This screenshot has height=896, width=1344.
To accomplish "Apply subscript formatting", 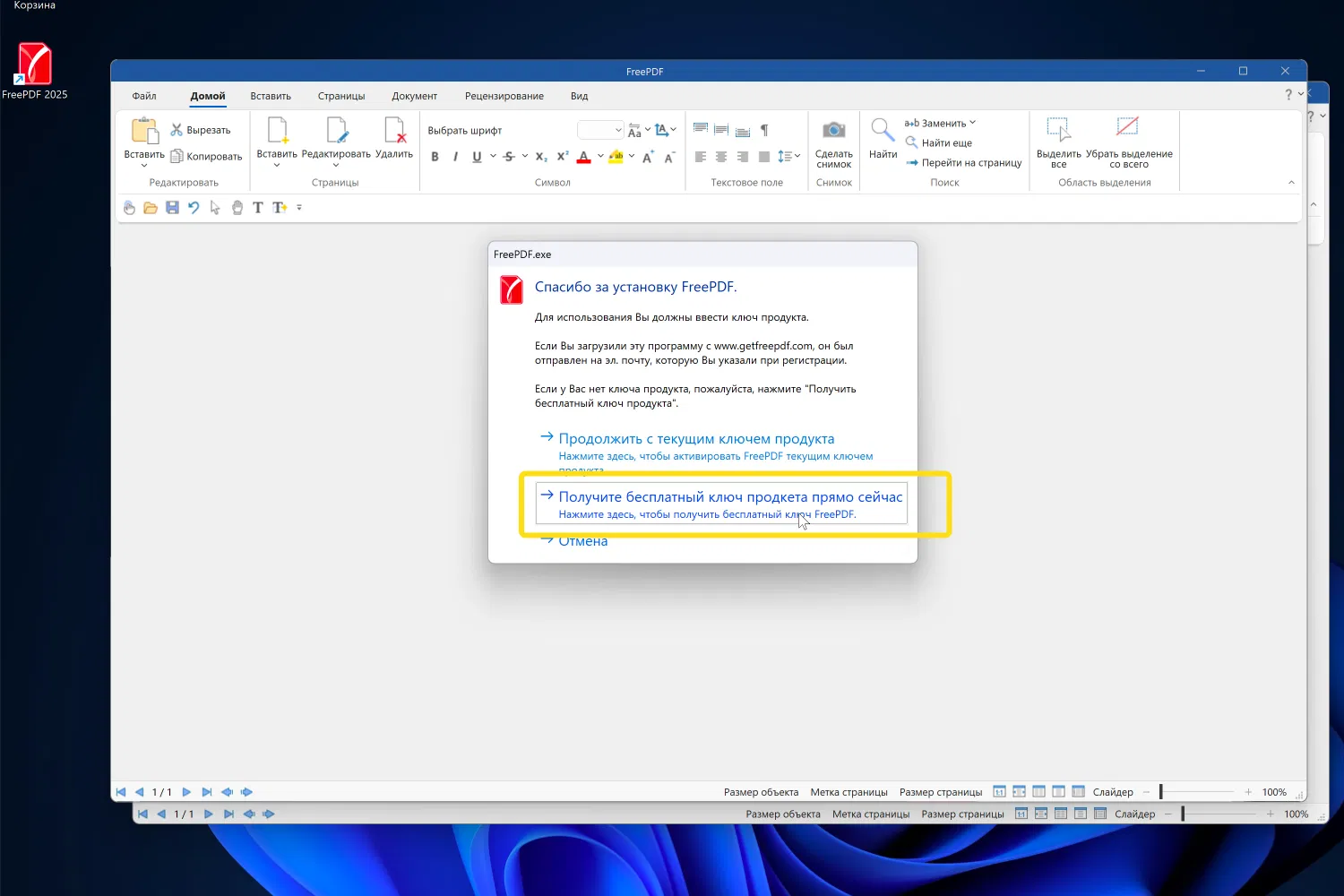I will coord(541,157).
